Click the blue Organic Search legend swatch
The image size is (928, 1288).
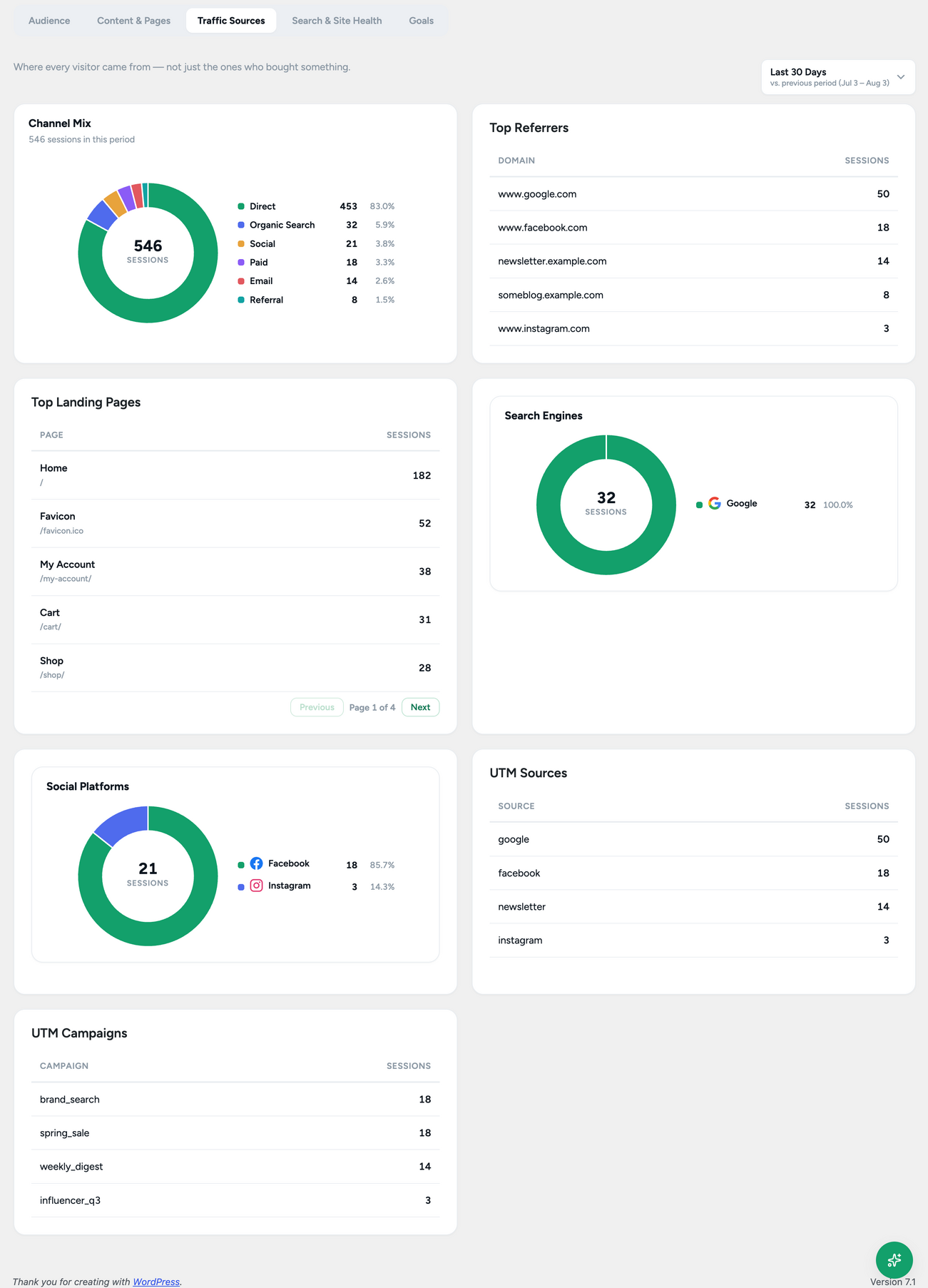click(241, 225)
